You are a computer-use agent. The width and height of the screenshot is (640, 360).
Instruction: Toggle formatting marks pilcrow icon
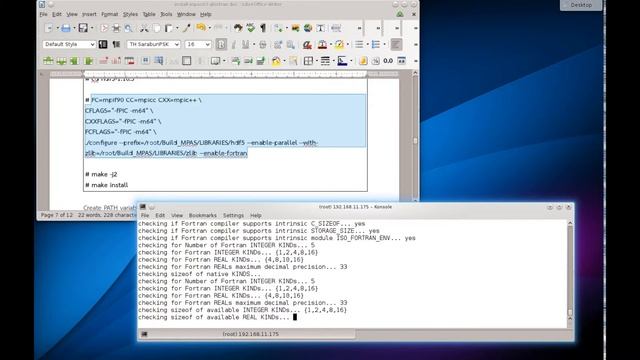click(x=263, y=28)
